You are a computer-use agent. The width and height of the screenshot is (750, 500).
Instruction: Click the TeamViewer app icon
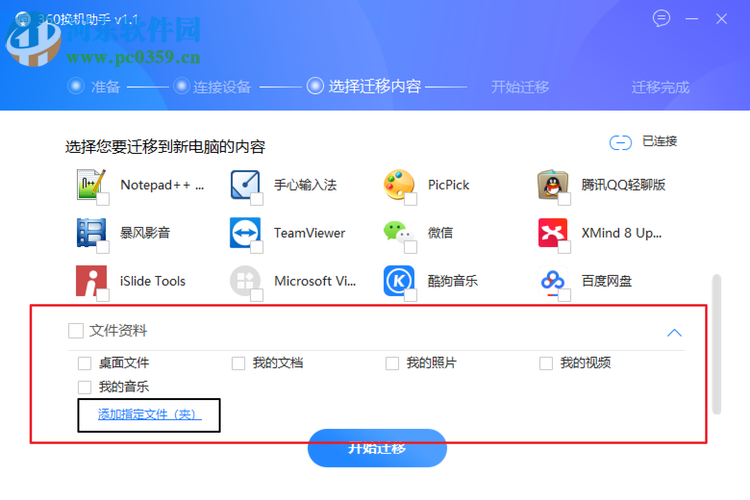tap(245, 233)
